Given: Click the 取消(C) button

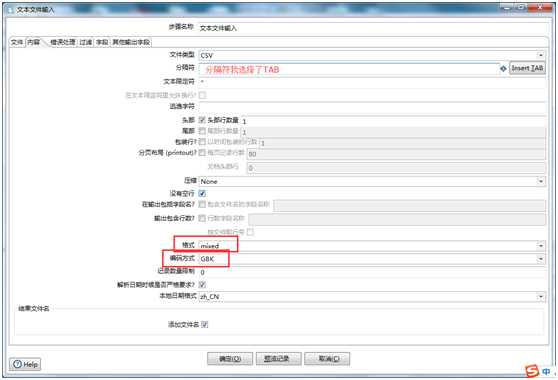Looking at the screenshot, I should [327, 359].
